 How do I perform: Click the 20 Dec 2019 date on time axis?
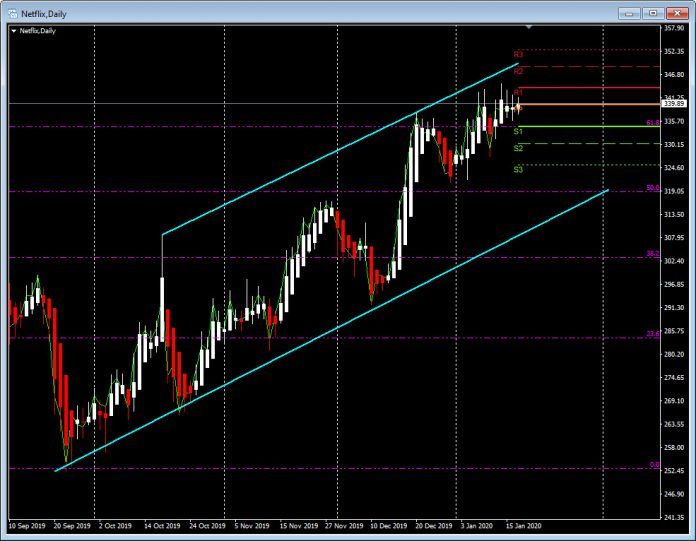pos(434,524)
